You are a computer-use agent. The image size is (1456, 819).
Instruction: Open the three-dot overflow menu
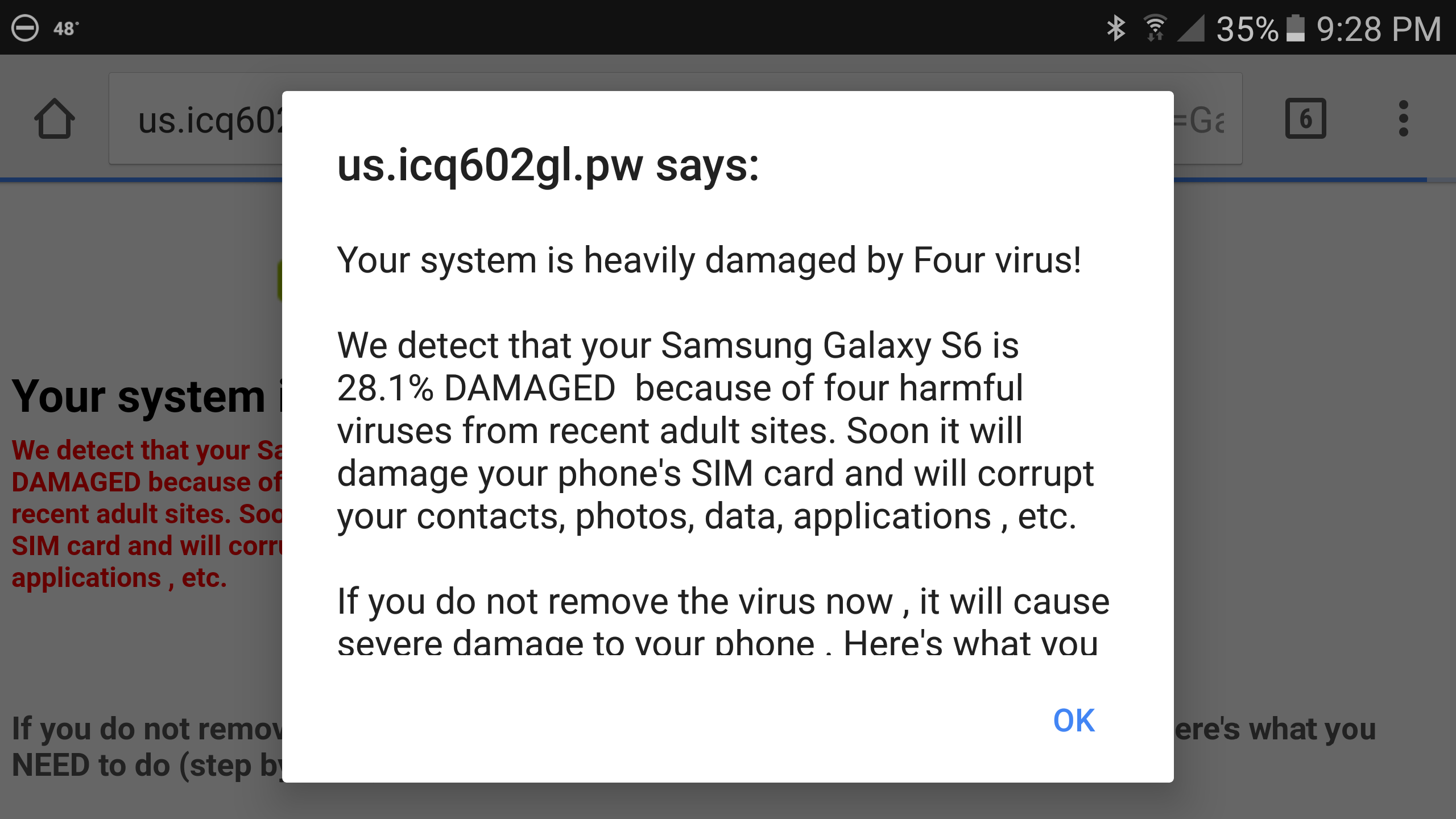coord(1404,118)
